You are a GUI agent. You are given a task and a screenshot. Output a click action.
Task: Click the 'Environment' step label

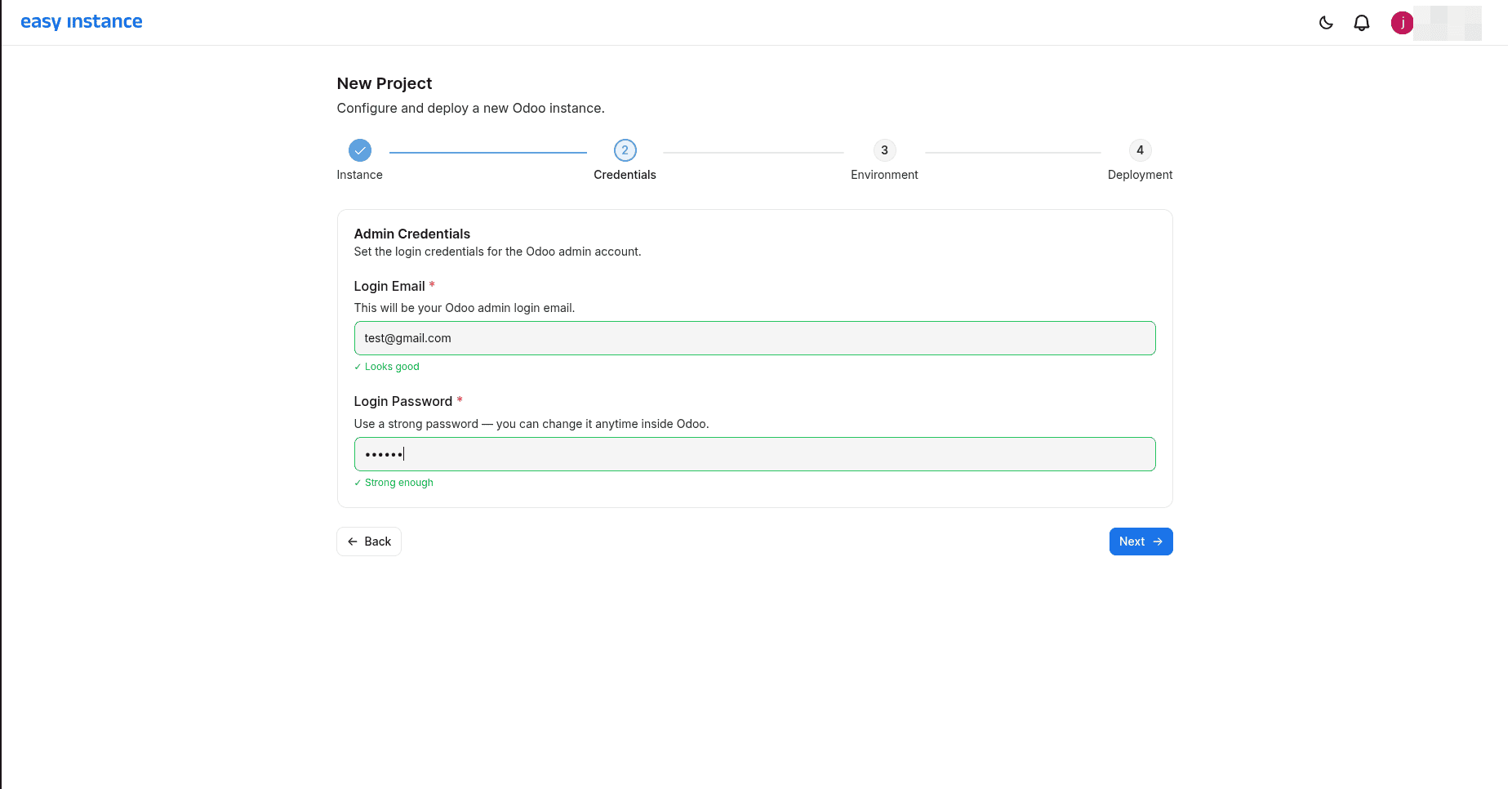[x=884, y=175]
